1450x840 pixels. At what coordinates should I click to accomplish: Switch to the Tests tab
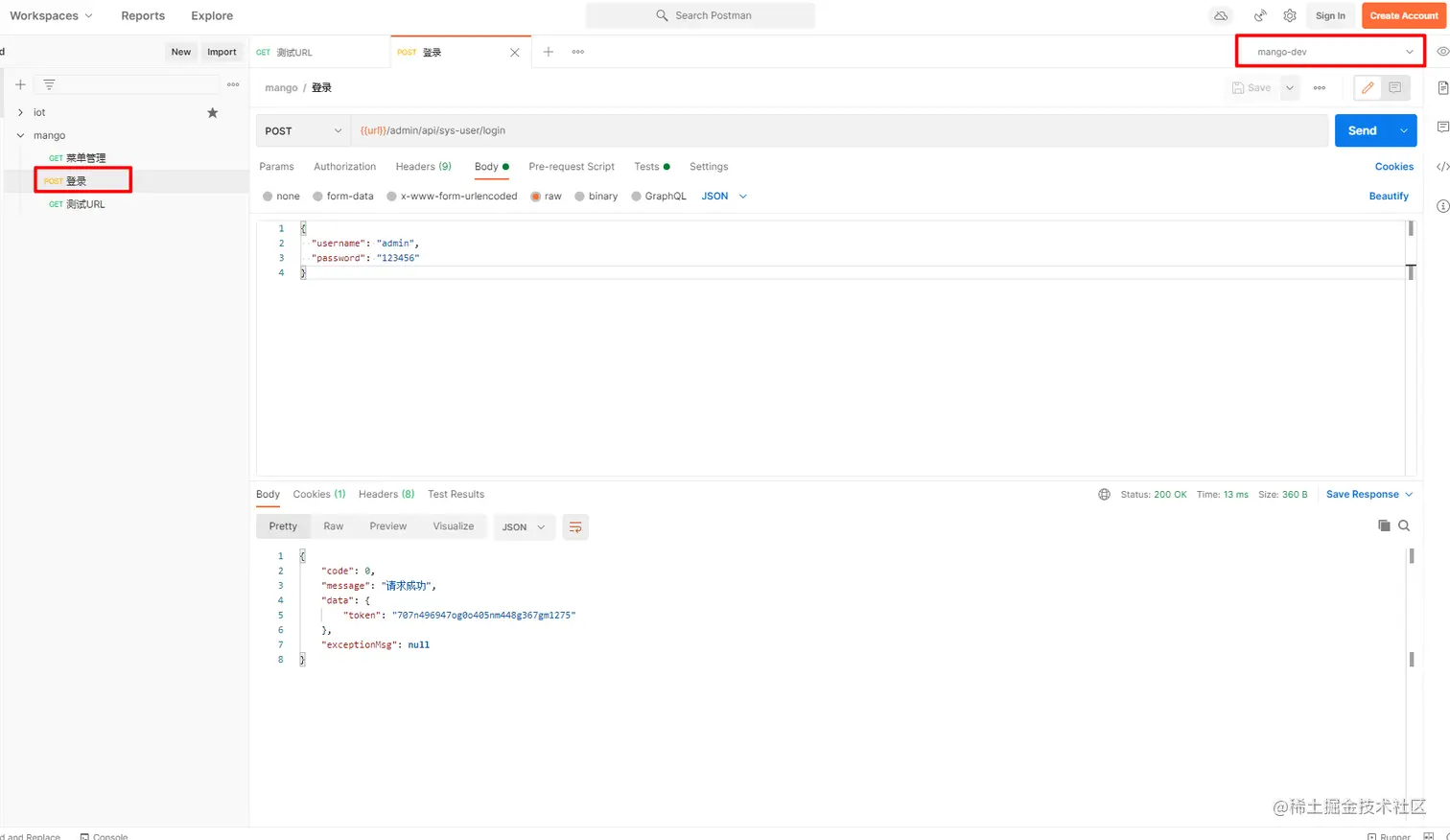(652, 167)
